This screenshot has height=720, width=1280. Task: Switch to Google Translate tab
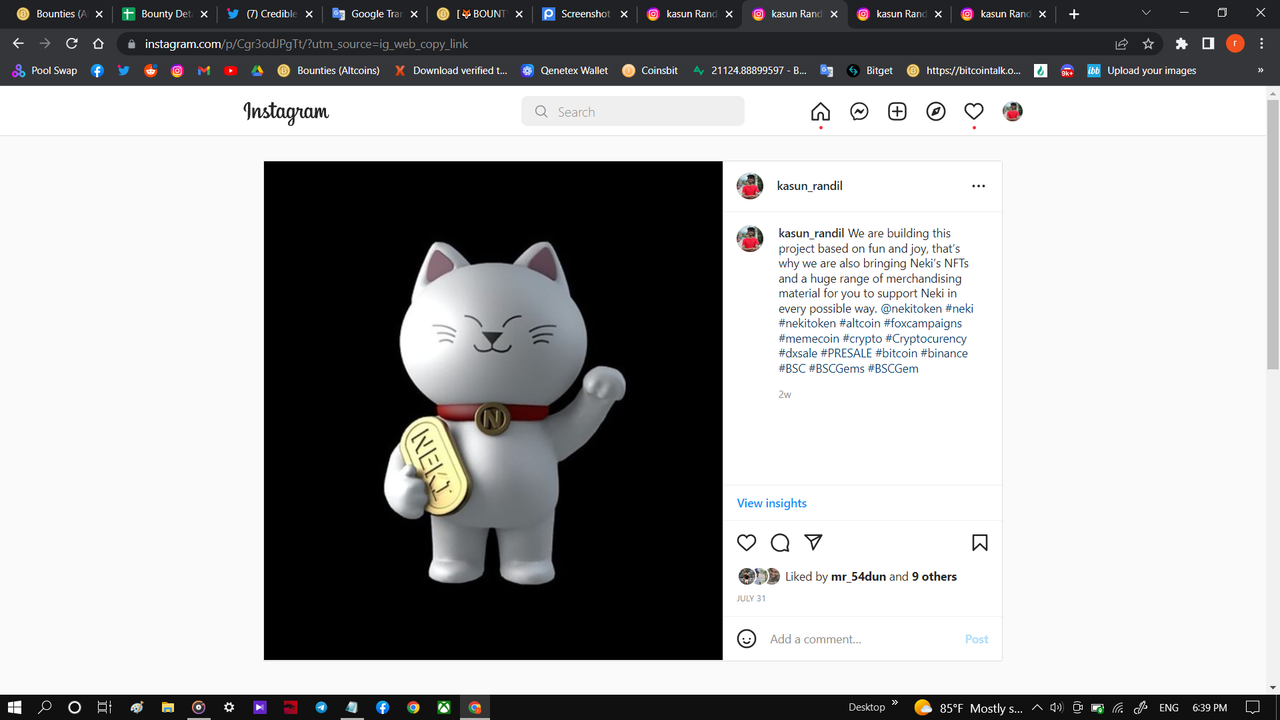coord(376,14)
